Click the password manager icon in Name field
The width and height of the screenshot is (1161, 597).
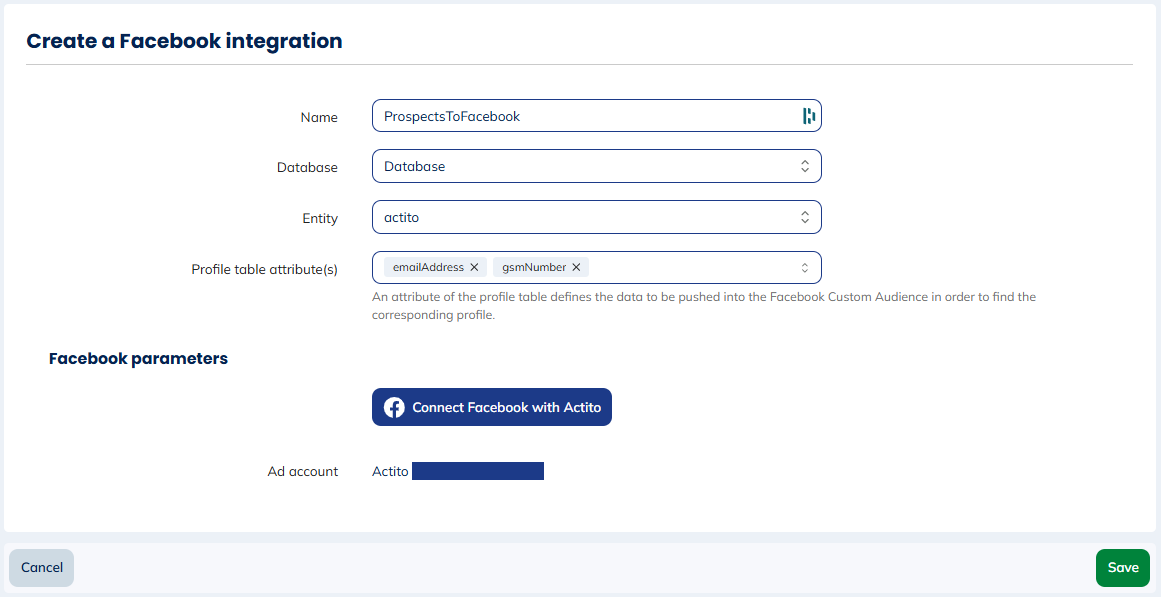pyautogui.click(x=808, y=116)
